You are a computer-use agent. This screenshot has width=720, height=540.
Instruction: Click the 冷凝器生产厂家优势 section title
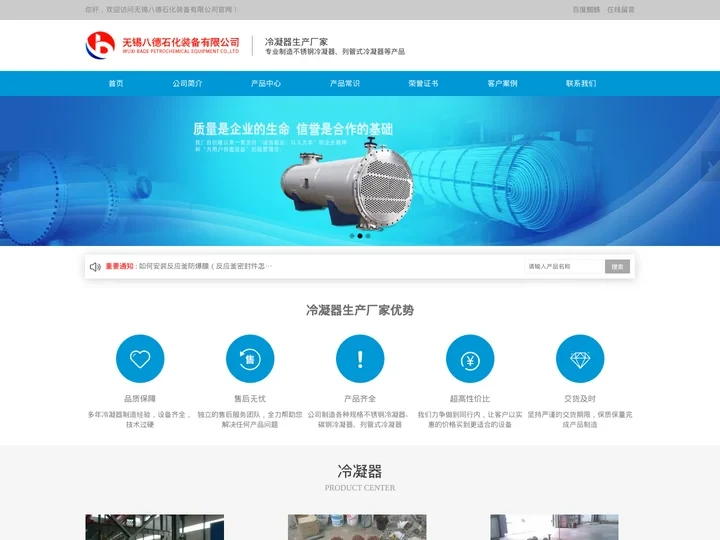(360, 310)
